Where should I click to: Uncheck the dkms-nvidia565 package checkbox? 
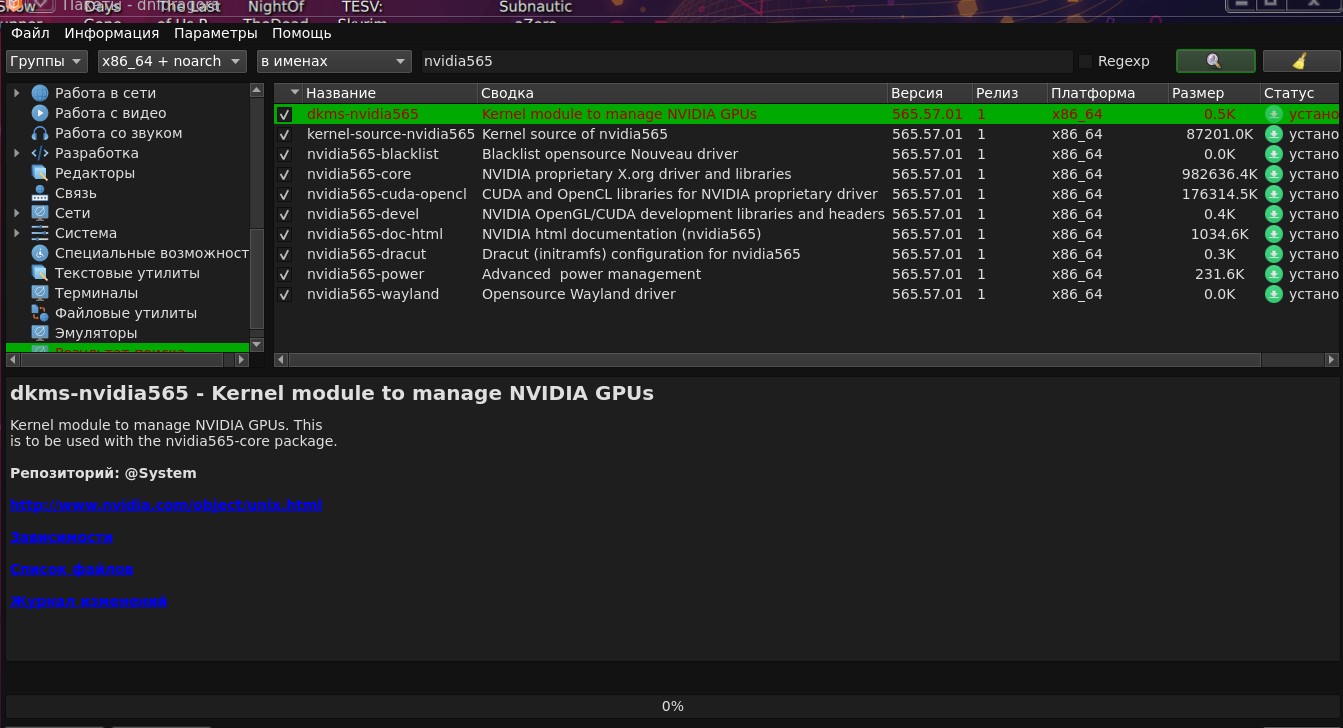tap(285, 114)
